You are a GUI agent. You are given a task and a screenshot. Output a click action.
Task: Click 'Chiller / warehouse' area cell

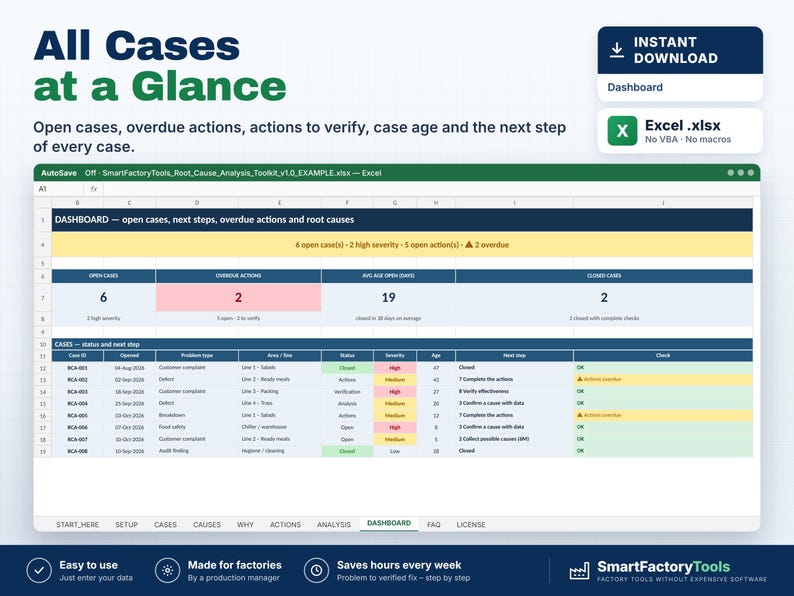[280, 427]
